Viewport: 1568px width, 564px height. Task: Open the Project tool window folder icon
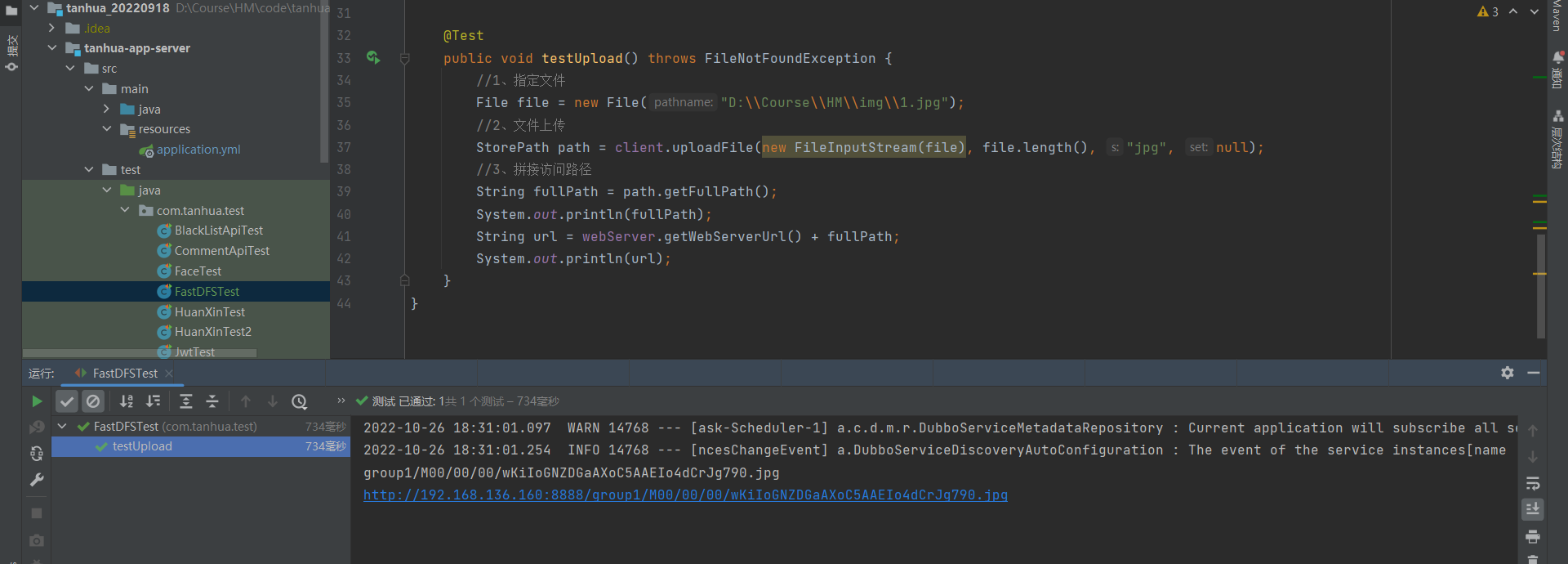click(11, 11)
